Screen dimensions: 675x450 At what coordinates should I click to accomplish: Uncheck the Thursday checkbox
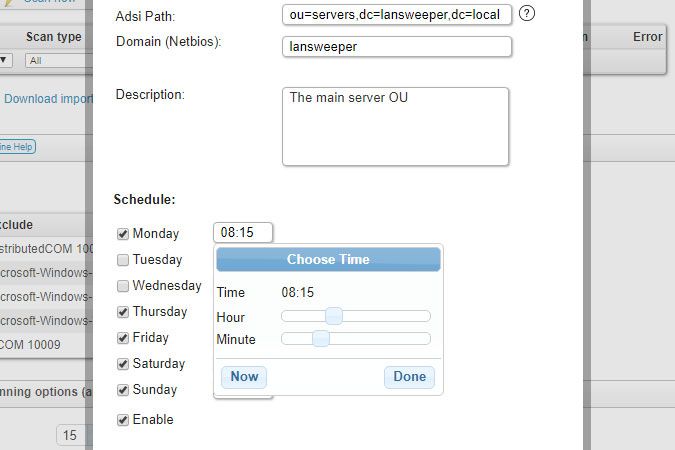tap(123, 312)
